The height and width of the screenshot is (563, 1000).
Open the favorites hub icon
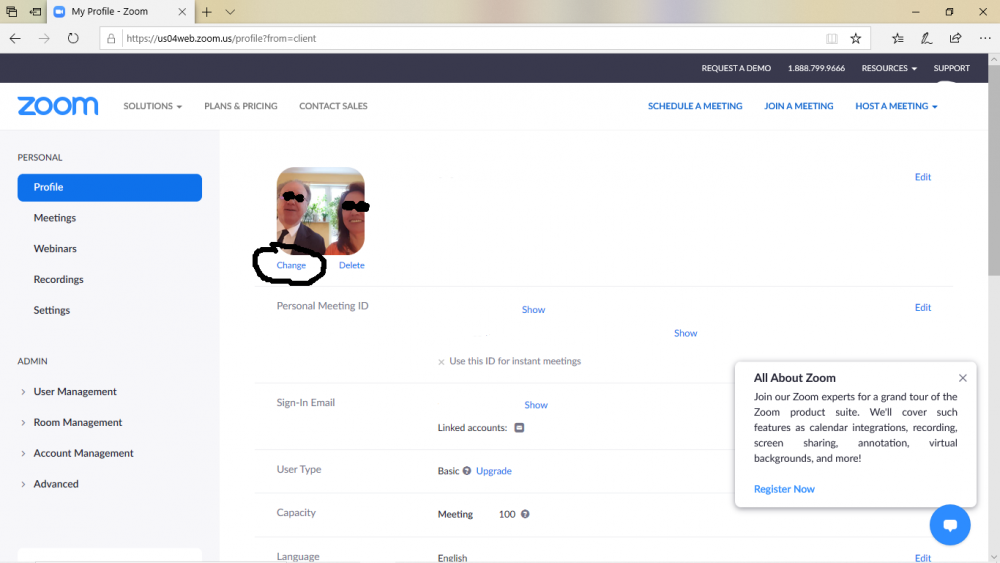tap(898, 38)
